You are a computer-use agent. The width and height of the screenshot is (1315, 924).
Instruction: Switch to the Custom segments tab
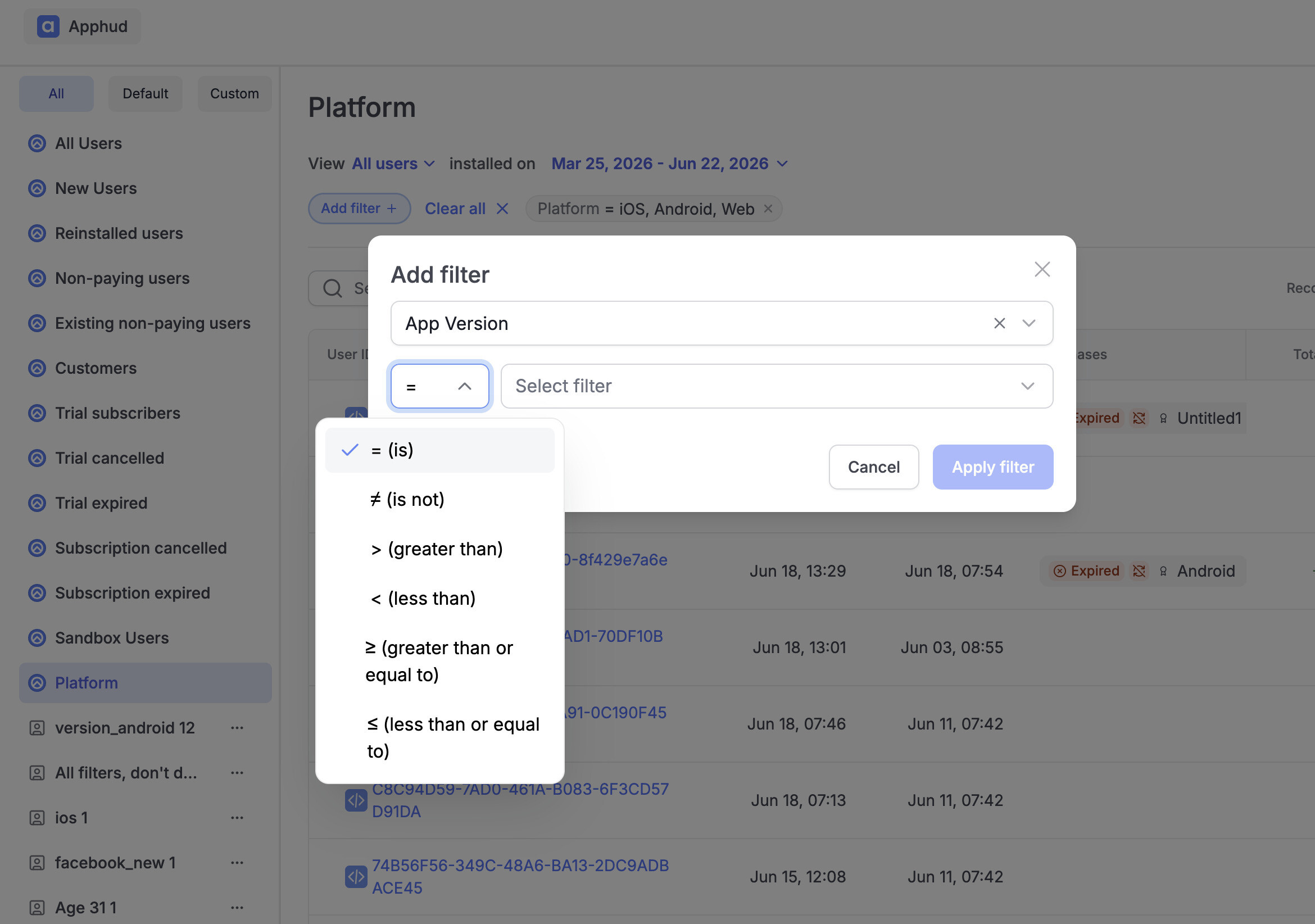tap(234, 93)
